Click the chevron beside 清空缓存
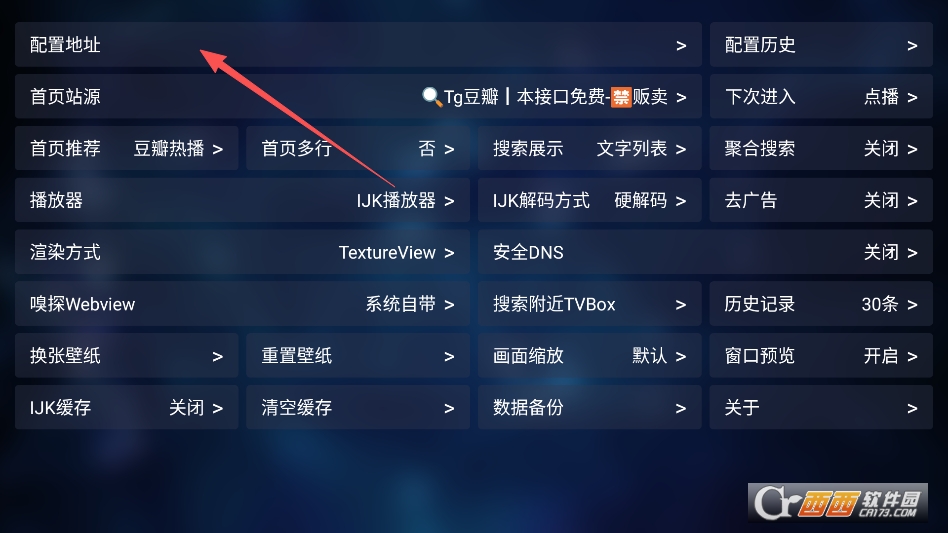 449,409
